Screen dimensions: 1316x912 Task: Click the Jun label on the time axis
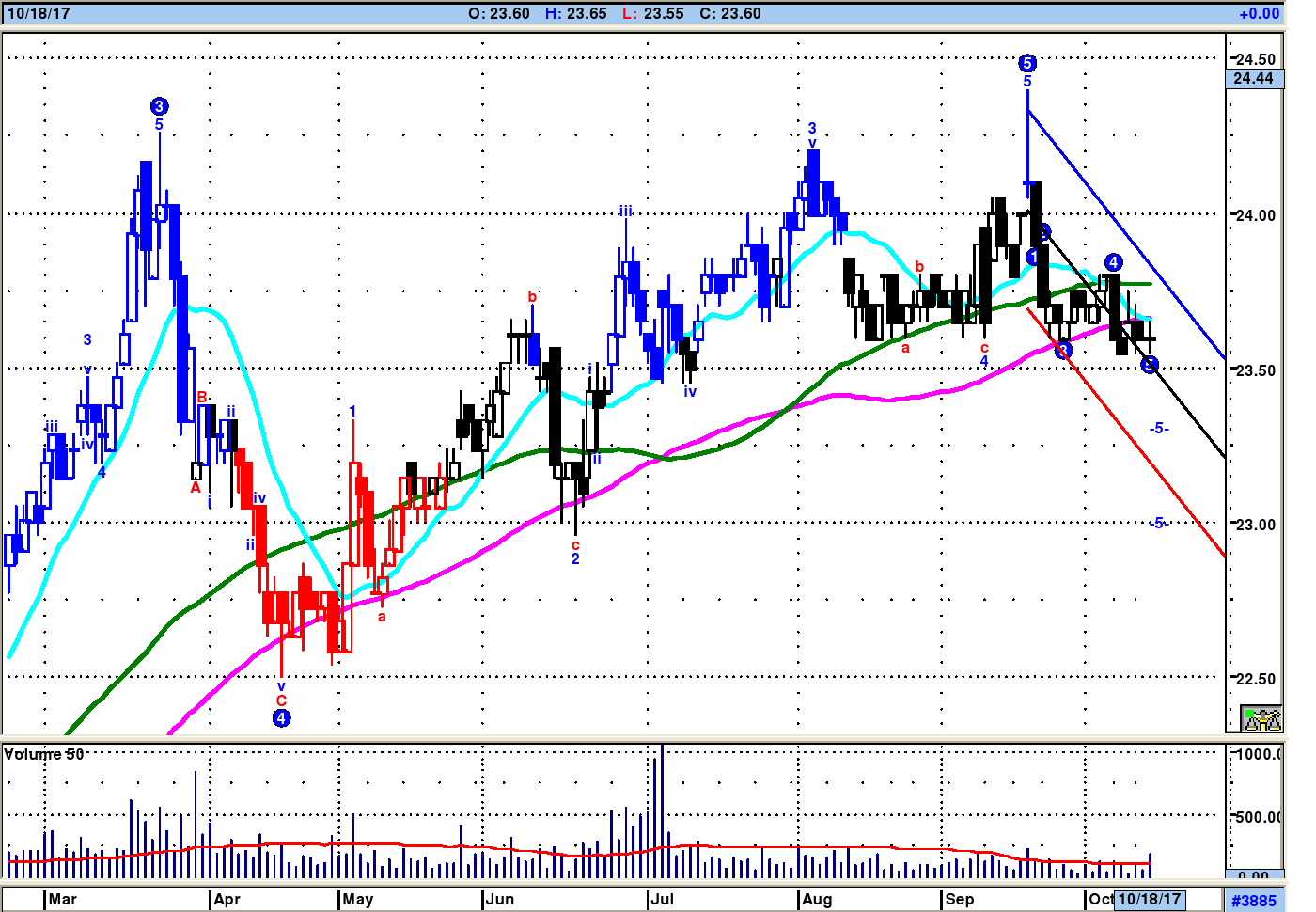pos(500,900)
